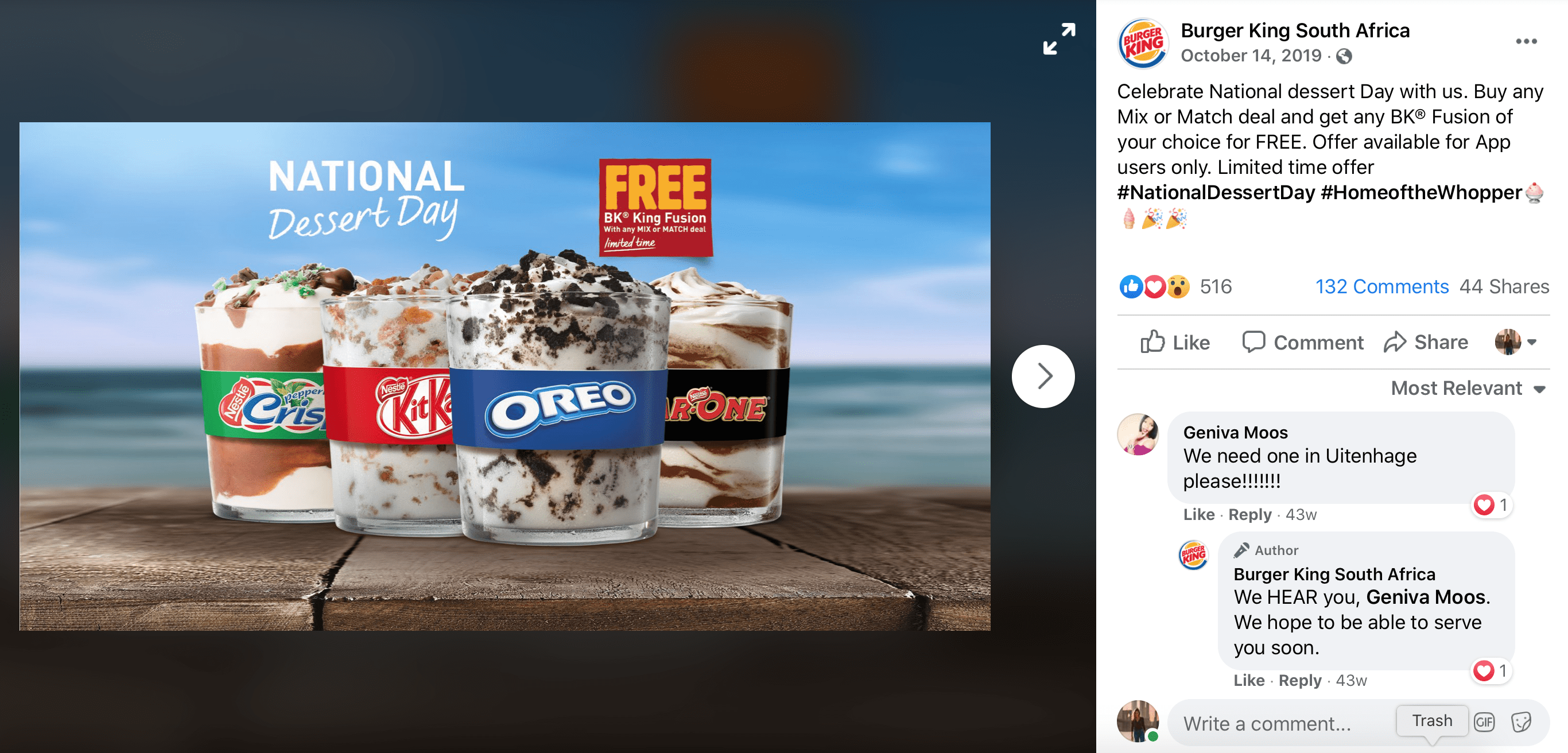1568x753 pixels.
Task: Go to next photo with arrow button
Action: tap(1043, 376)
